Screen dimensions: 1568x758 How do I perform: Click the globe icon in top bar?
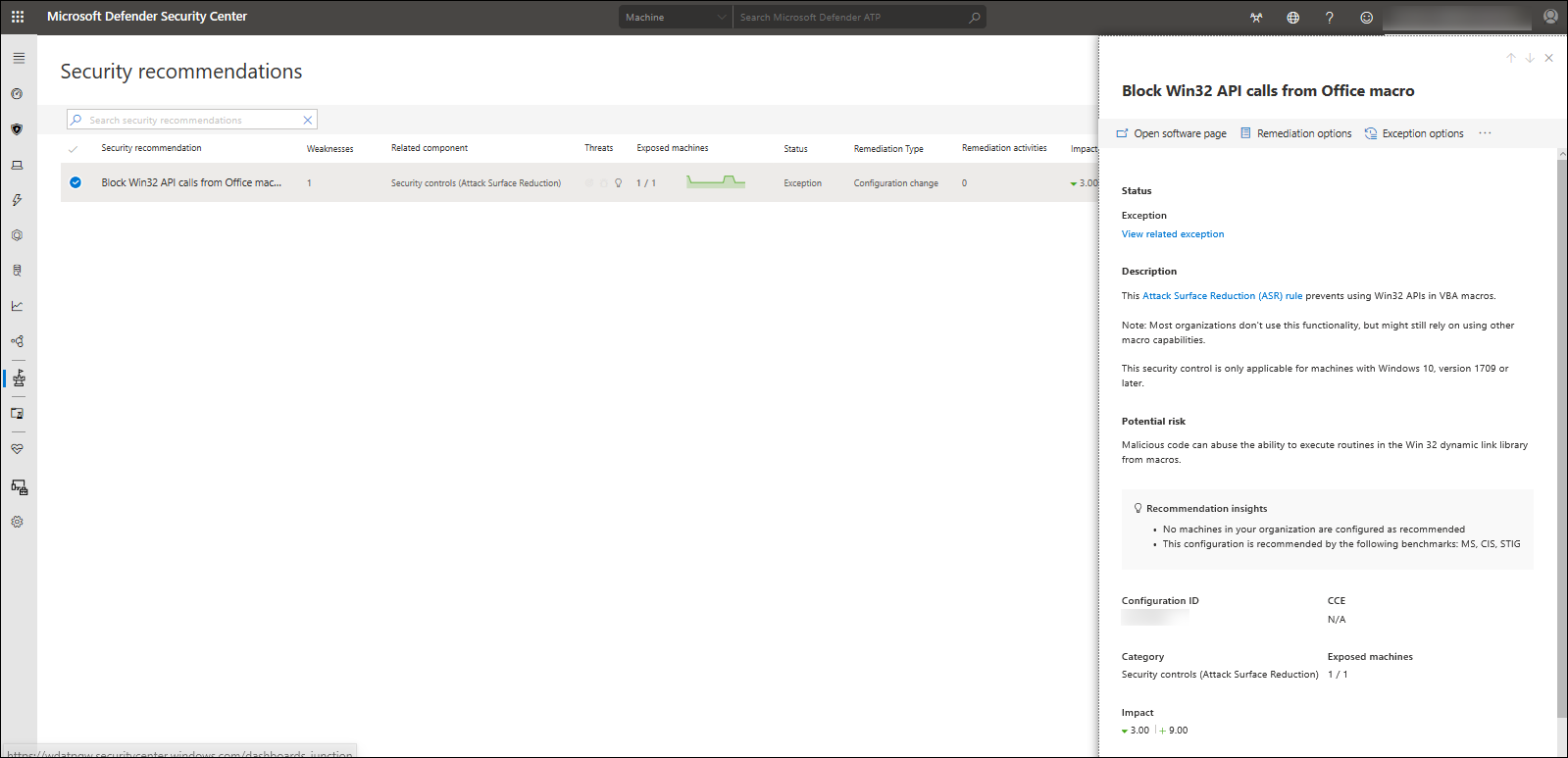1293,18
